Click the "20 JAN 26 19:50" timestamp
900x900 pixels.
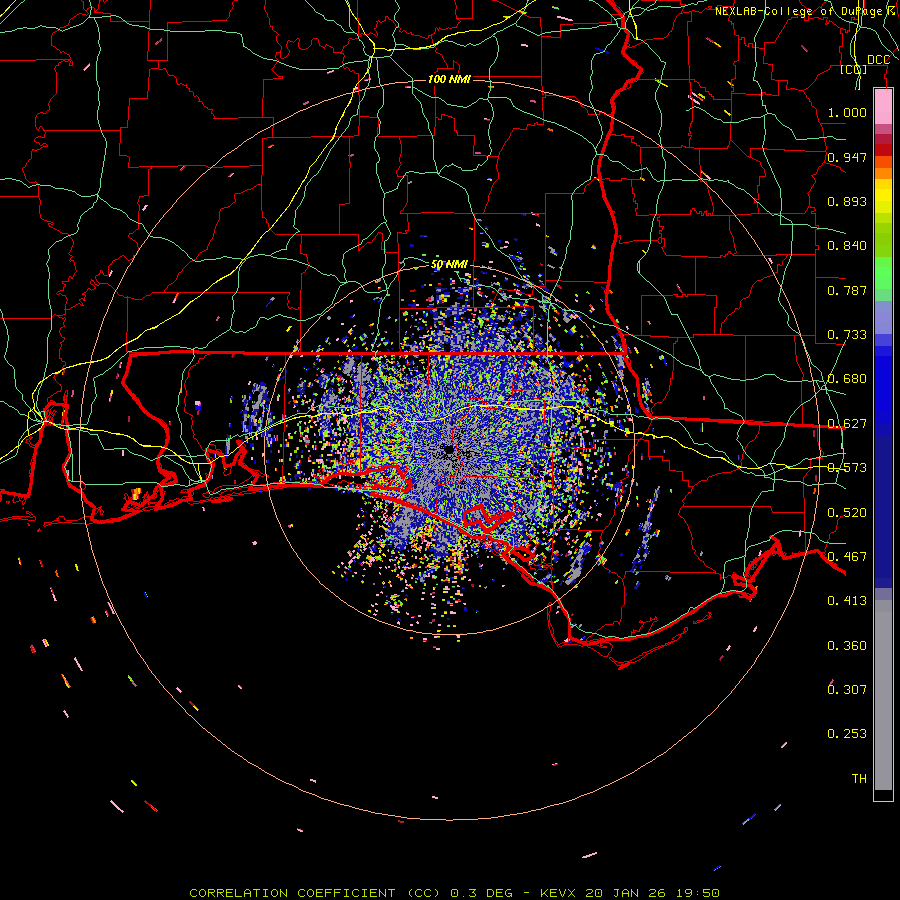[x=653, y=893]
